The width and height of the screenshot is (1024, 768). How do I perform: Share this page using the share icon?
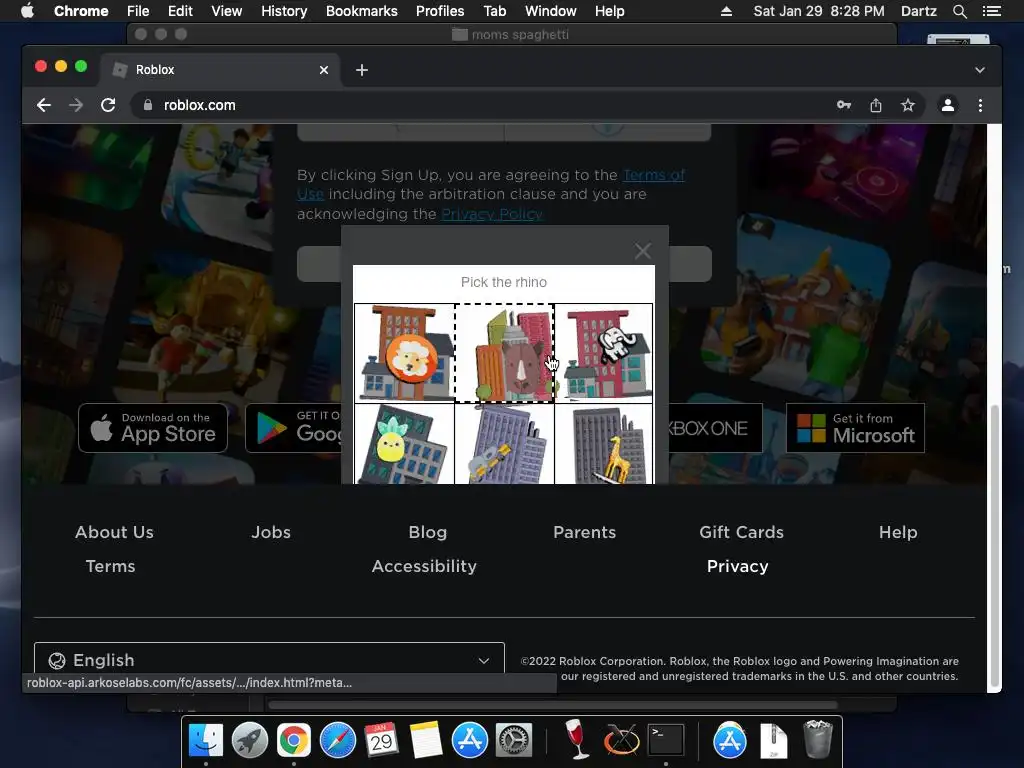[876, 105]
